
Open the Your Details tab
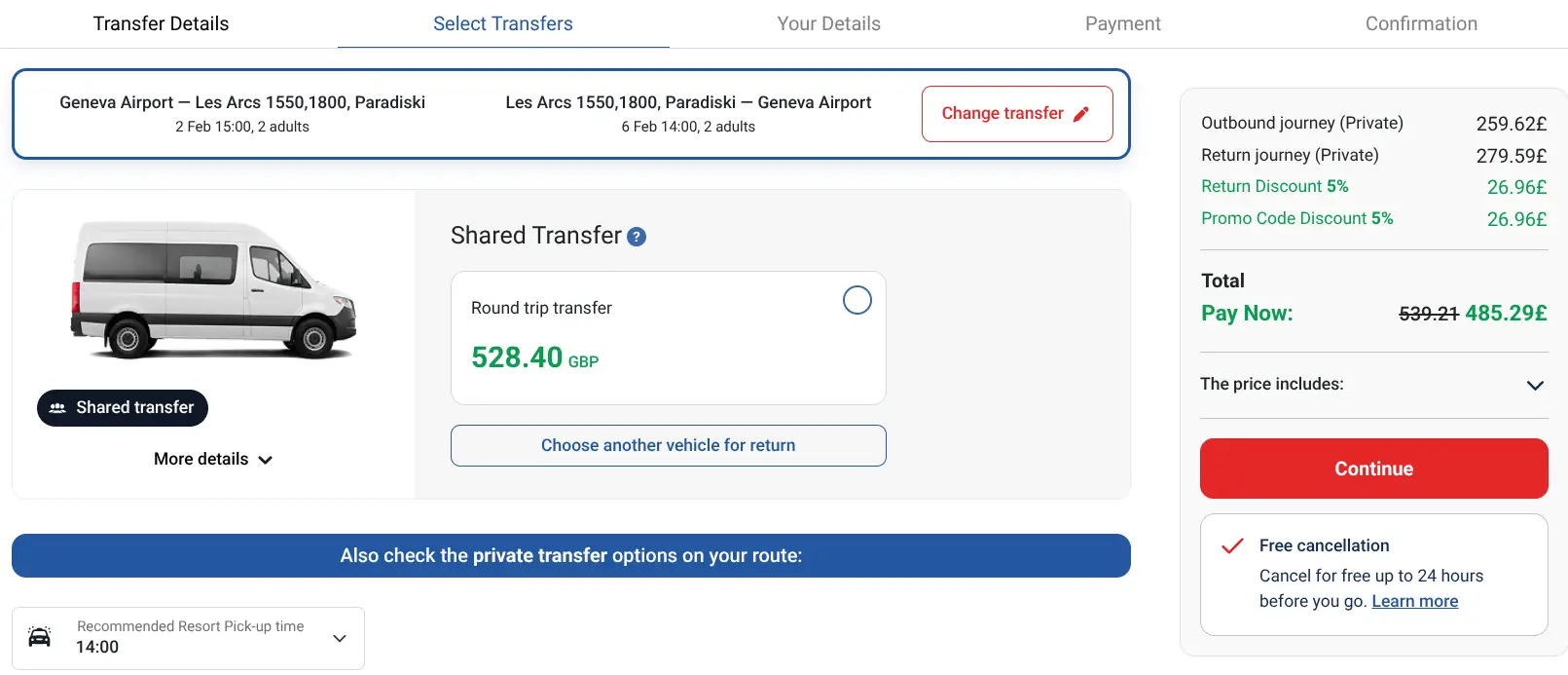pyautogui.click(x=828, y=22)
